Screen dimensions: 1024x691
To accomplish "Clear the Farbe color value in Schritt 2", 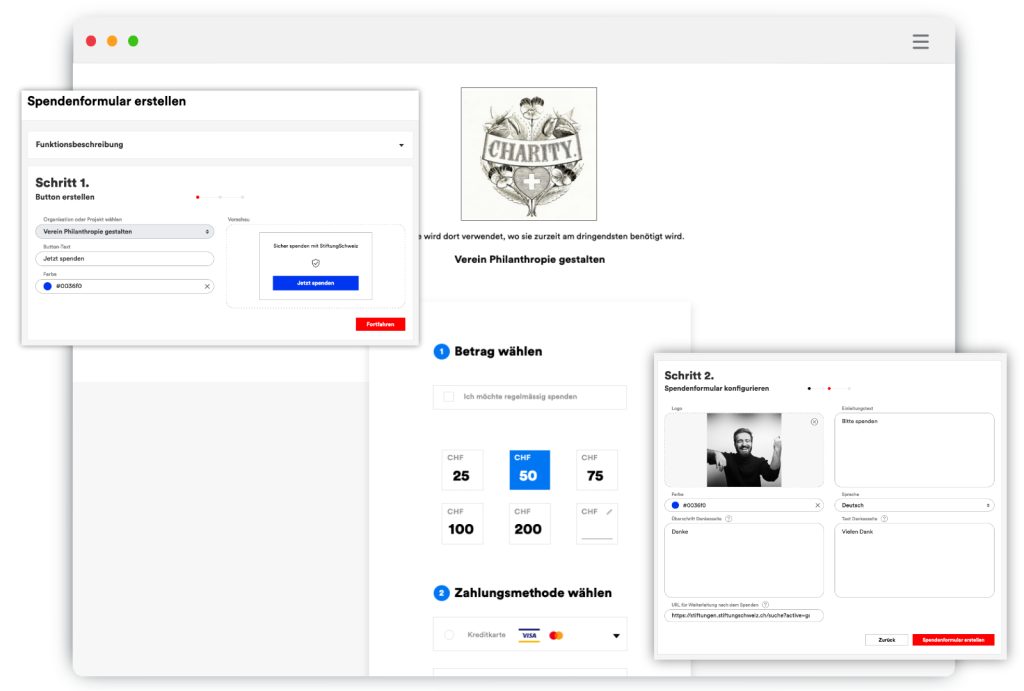I will [x=817, y=505].
